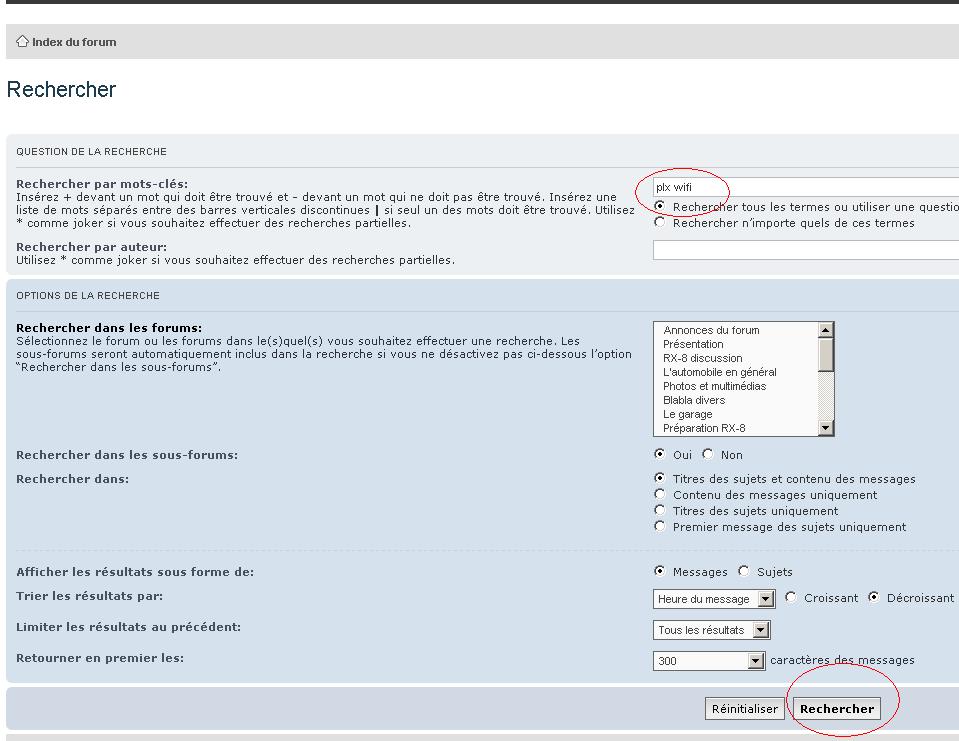Select Rechercher tous les termes radio option

click(659, 206)
